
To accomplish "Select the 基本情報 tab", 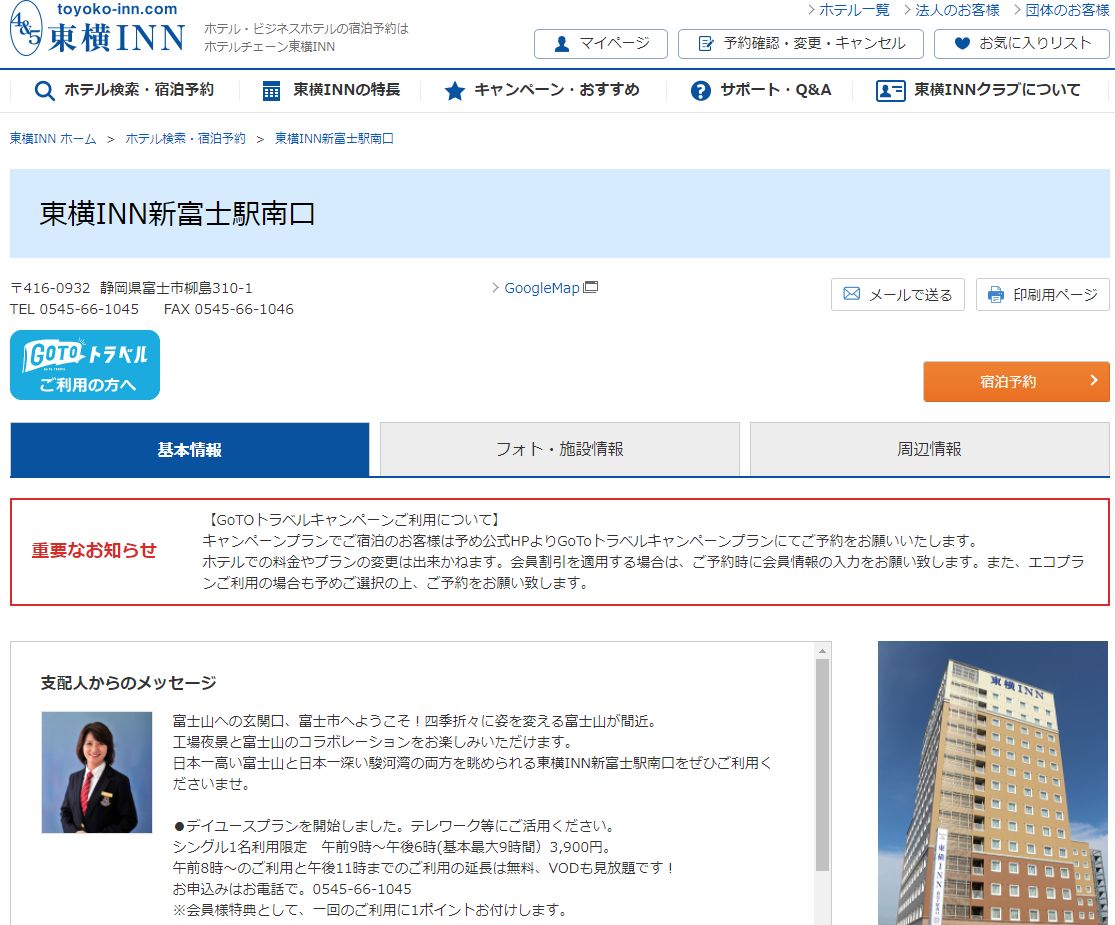I will point(189,449).
